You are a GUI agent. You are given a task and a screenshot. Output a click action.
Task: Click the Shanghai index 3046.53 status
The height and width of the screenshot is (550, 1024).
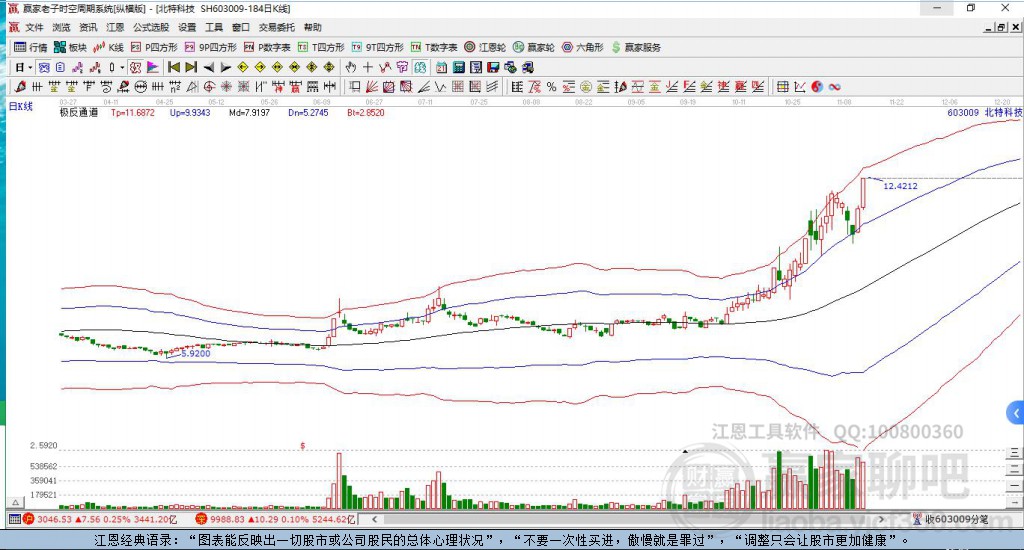click(100, 519)
